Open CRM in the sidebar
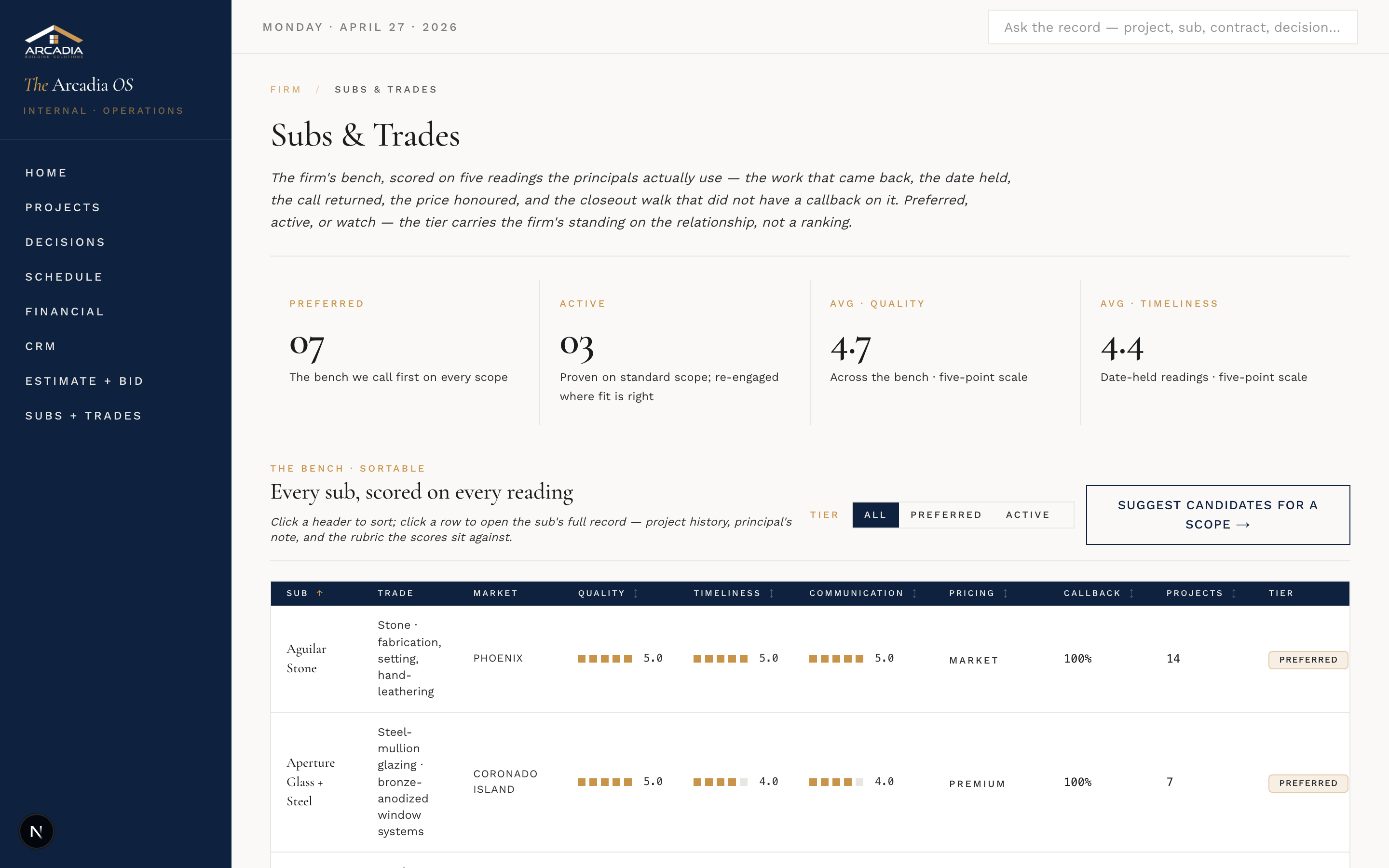1389x868 pixels. pyautogui.click(x=41, y=346)
